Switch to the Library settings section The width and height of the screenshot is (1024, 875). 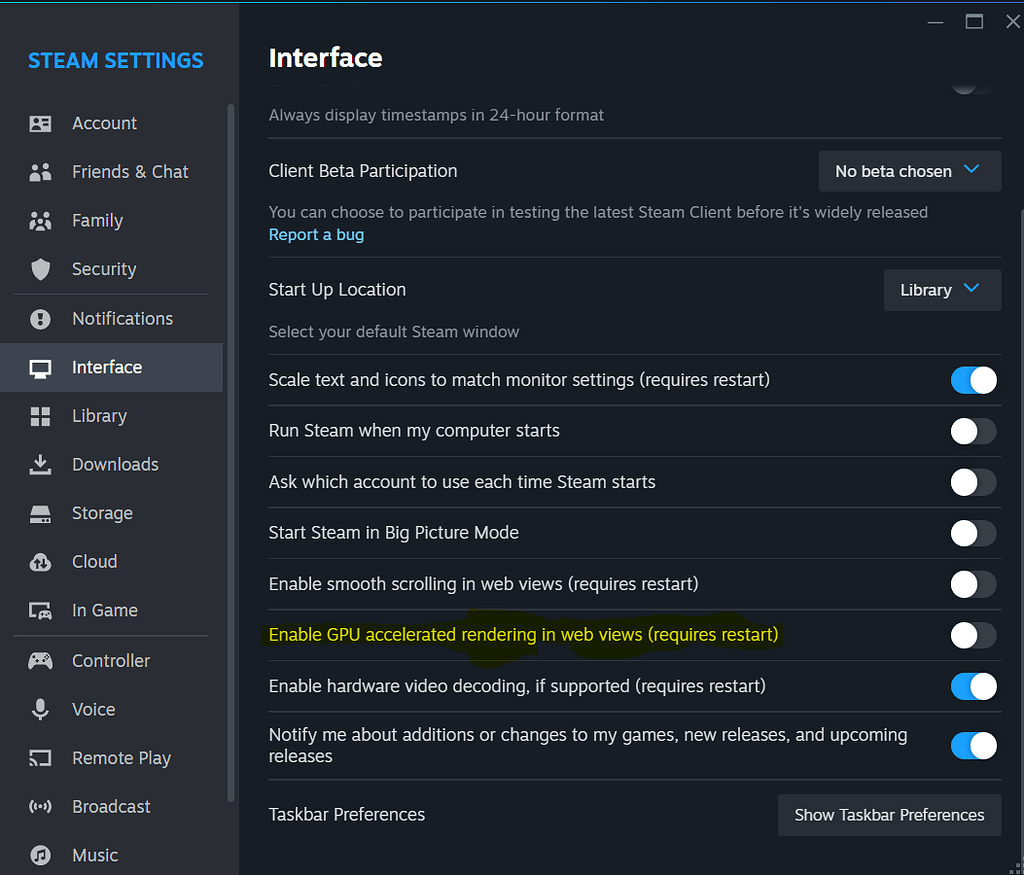(x=99, y=416)
